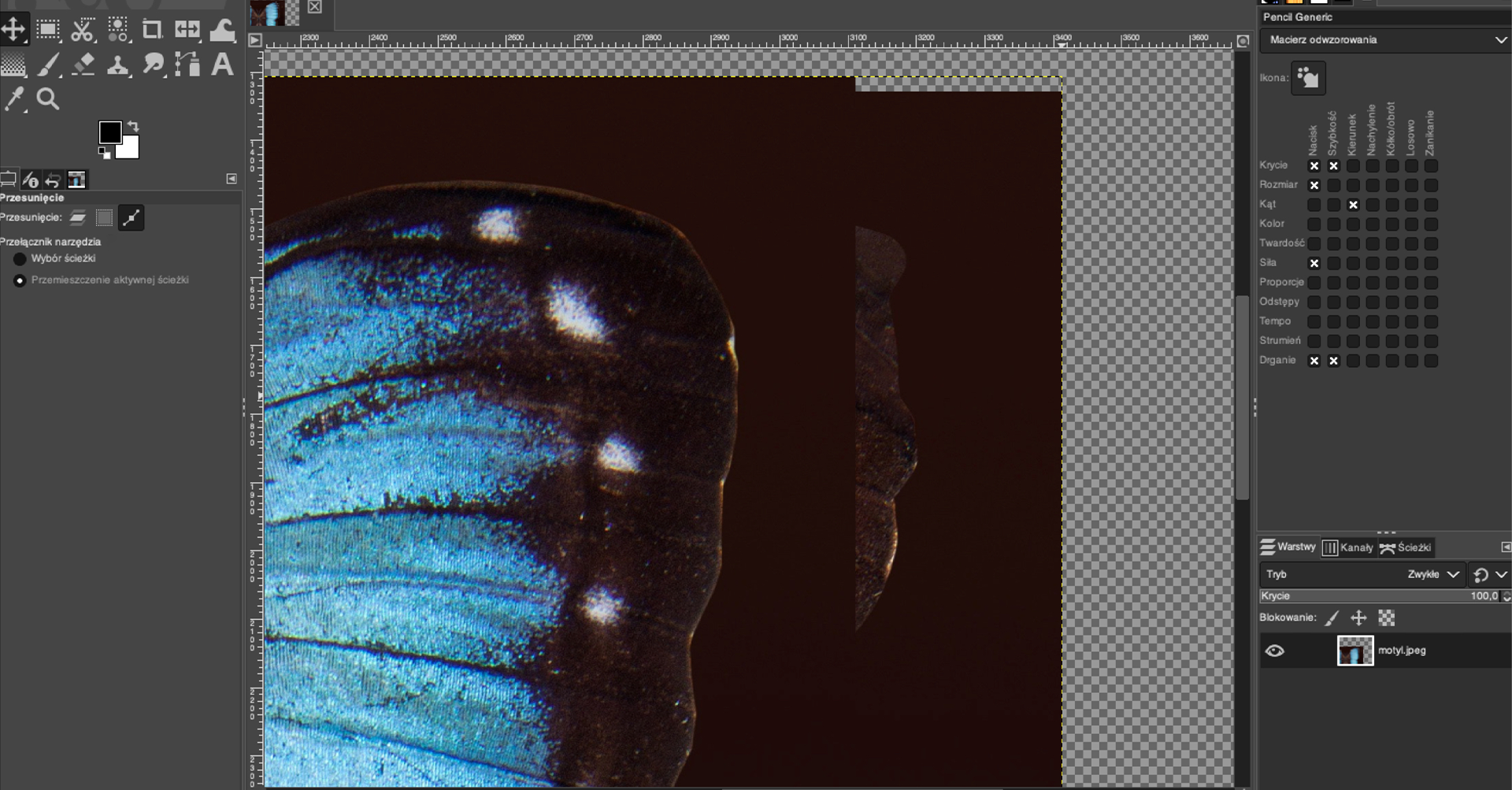Activate the Crop tool

pyautogui.click(x=151, y=30)
